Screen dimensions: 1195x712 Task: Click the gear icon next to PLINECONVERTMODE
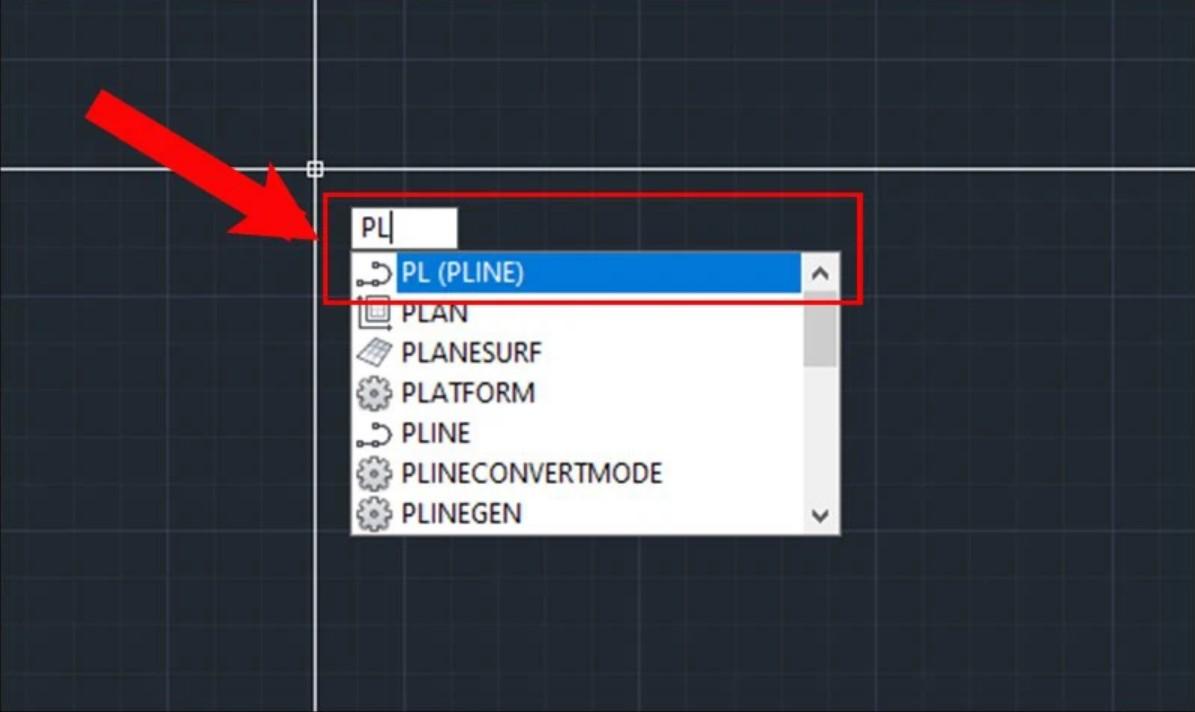373,473
